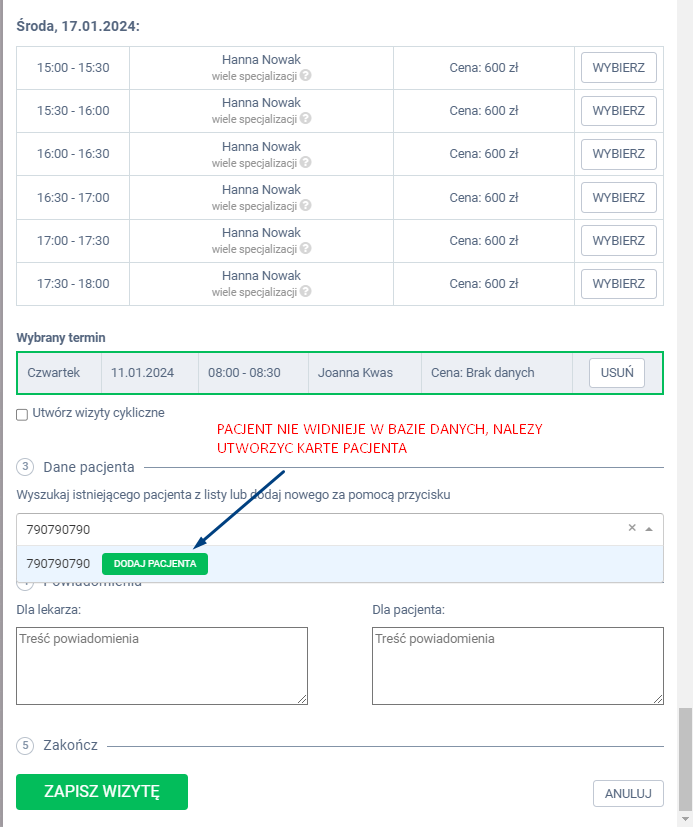Screen dimensions: 693x827
Task: Save the visit with Zapisz wizytę
Action: coord(102,791)
